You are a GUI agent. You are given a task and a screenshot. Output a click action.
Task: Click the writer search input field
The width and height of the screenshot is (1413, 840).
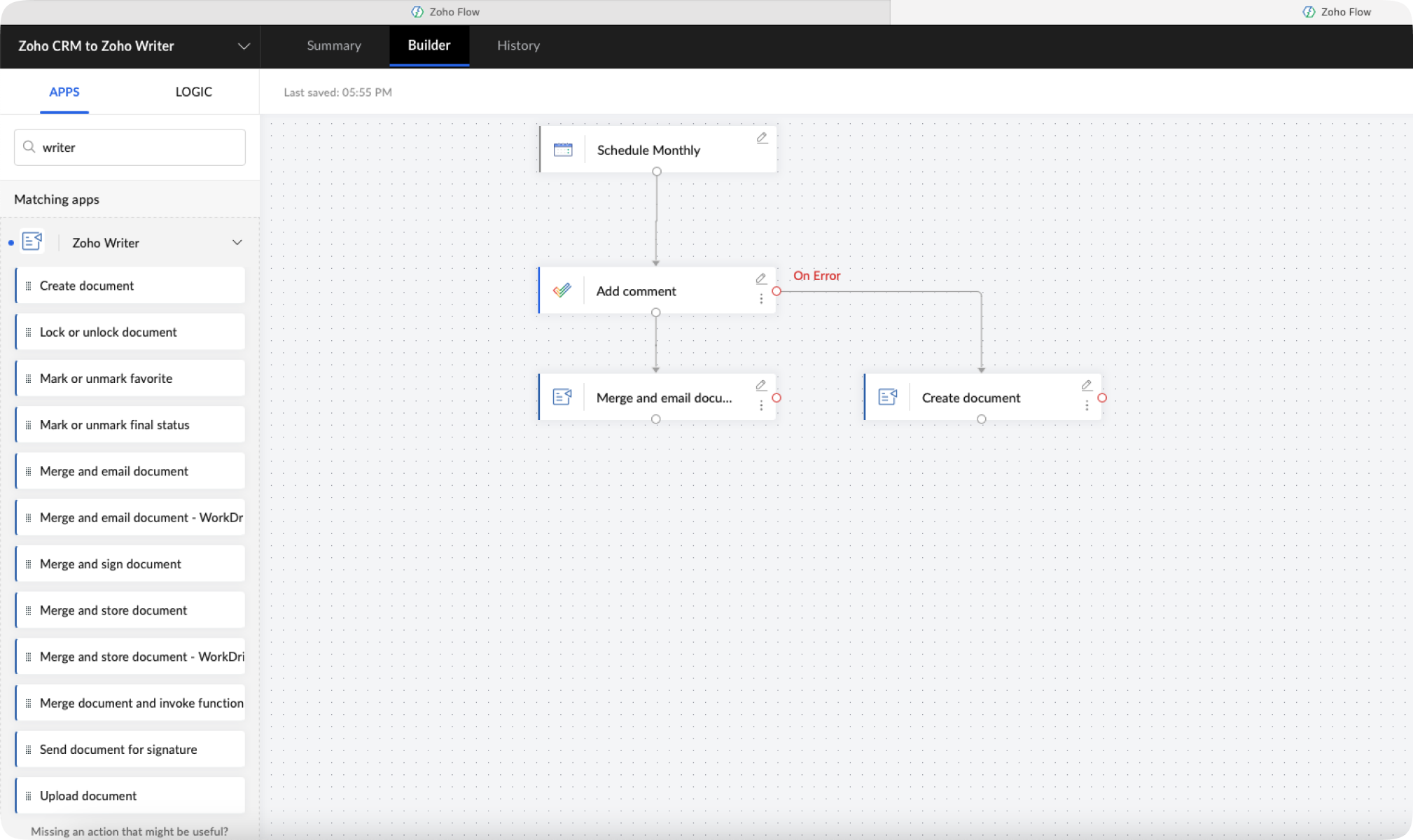[x=140, y=147]
